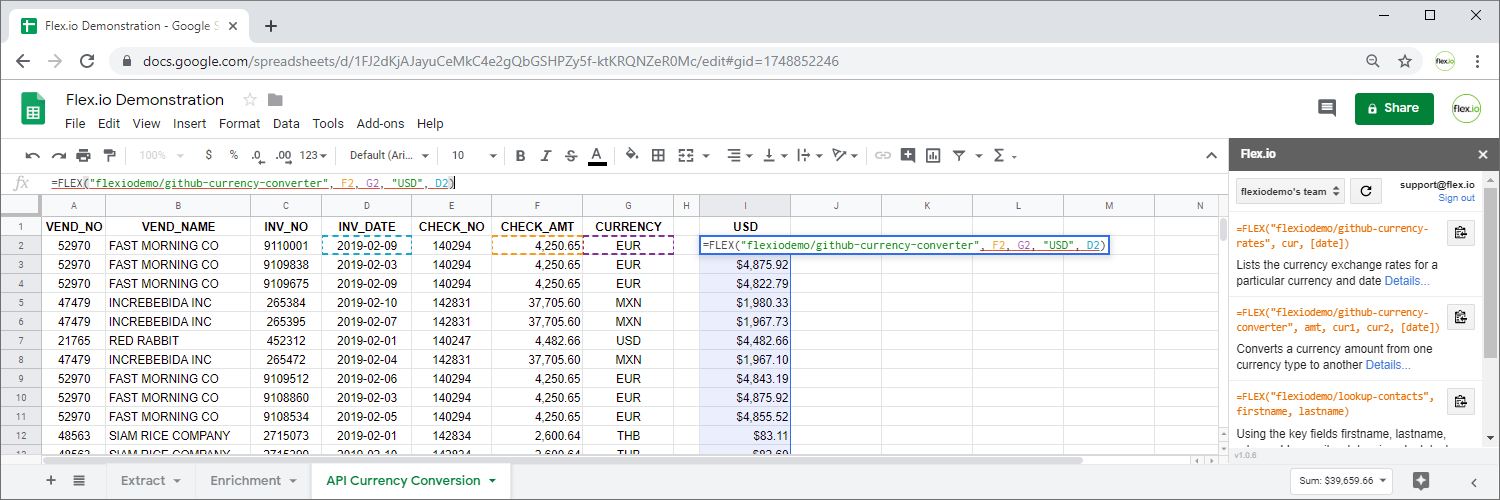
Task: Open merge cells dropdown arrow
Action: click(706, 155)
